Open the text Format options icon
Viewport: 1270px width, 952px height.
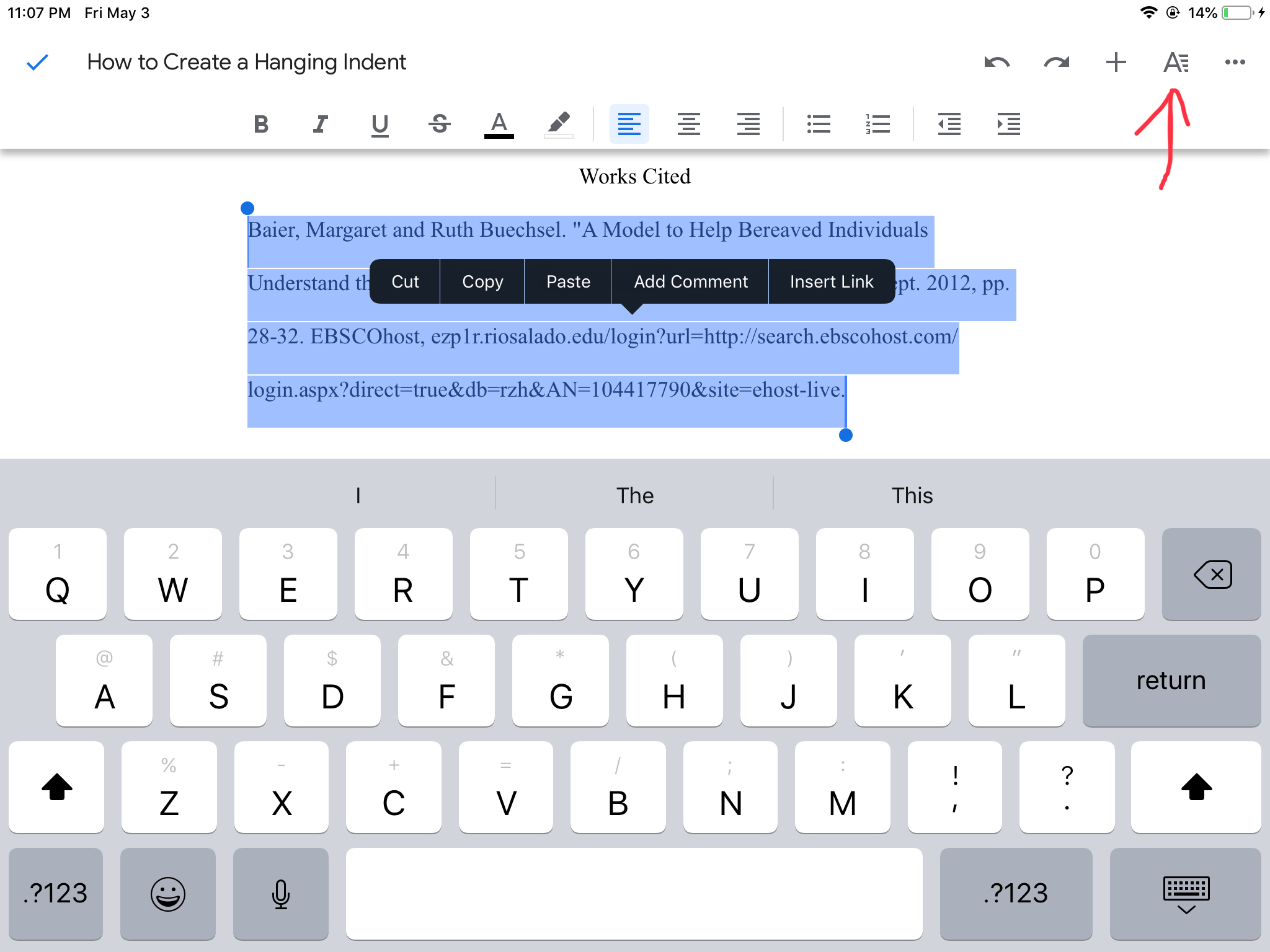tap(1175, 63)
